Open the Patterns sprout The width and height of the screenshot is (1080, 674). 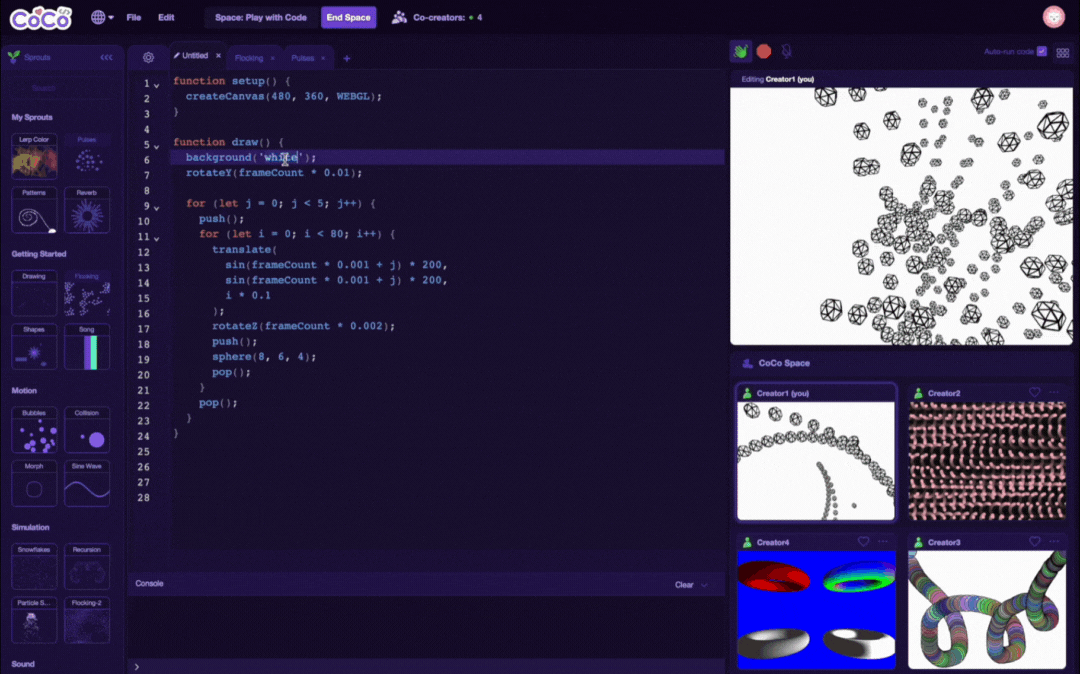(x=34, y=210)
